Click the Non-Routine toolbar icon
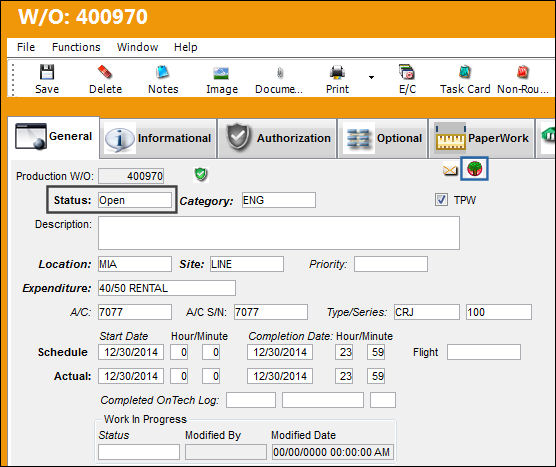Viewport: 556px width, 467px height. (523, 72)
